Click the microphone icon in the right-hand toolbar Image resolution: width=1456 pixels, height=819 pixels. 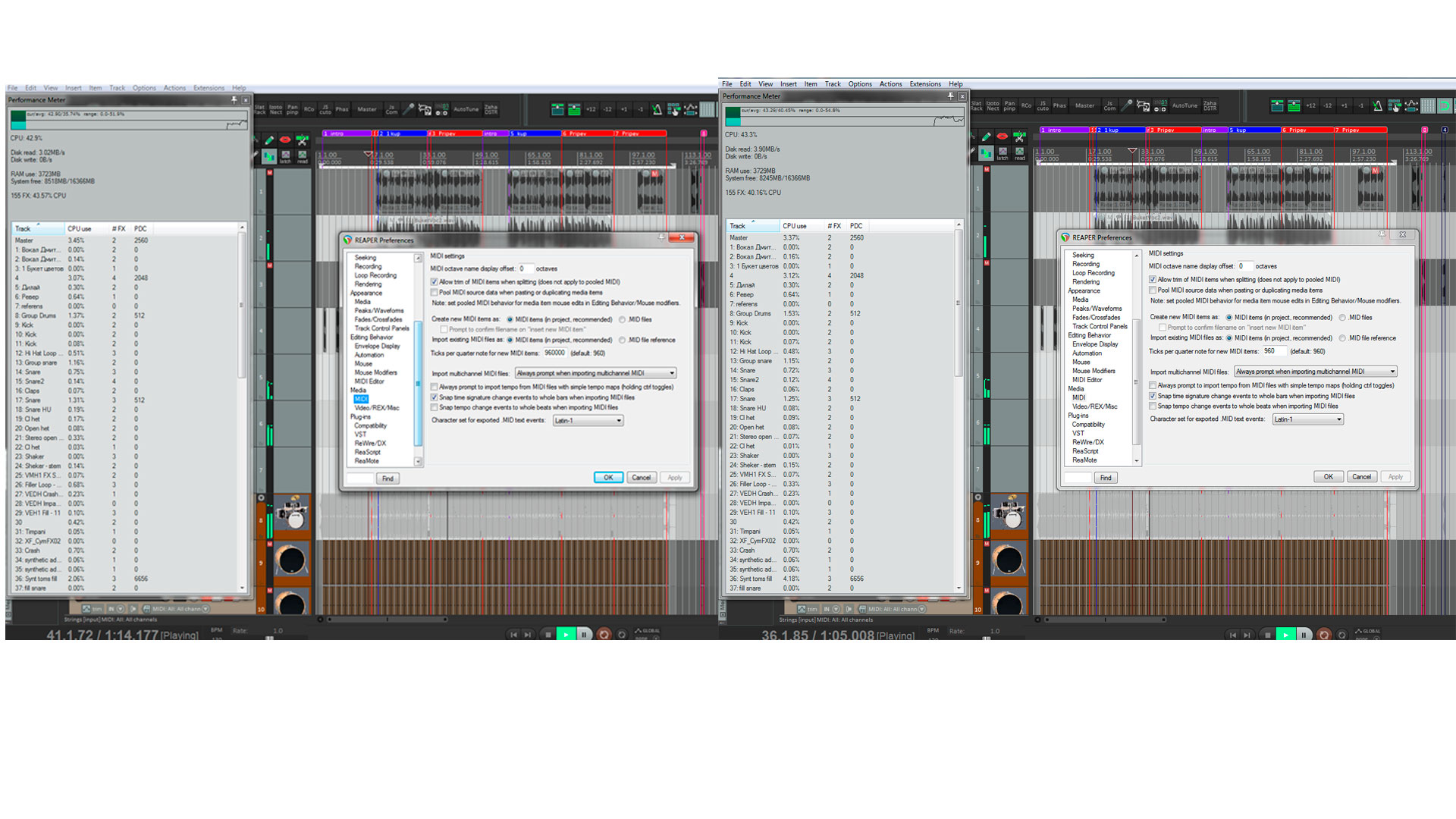coord(1127,105)
